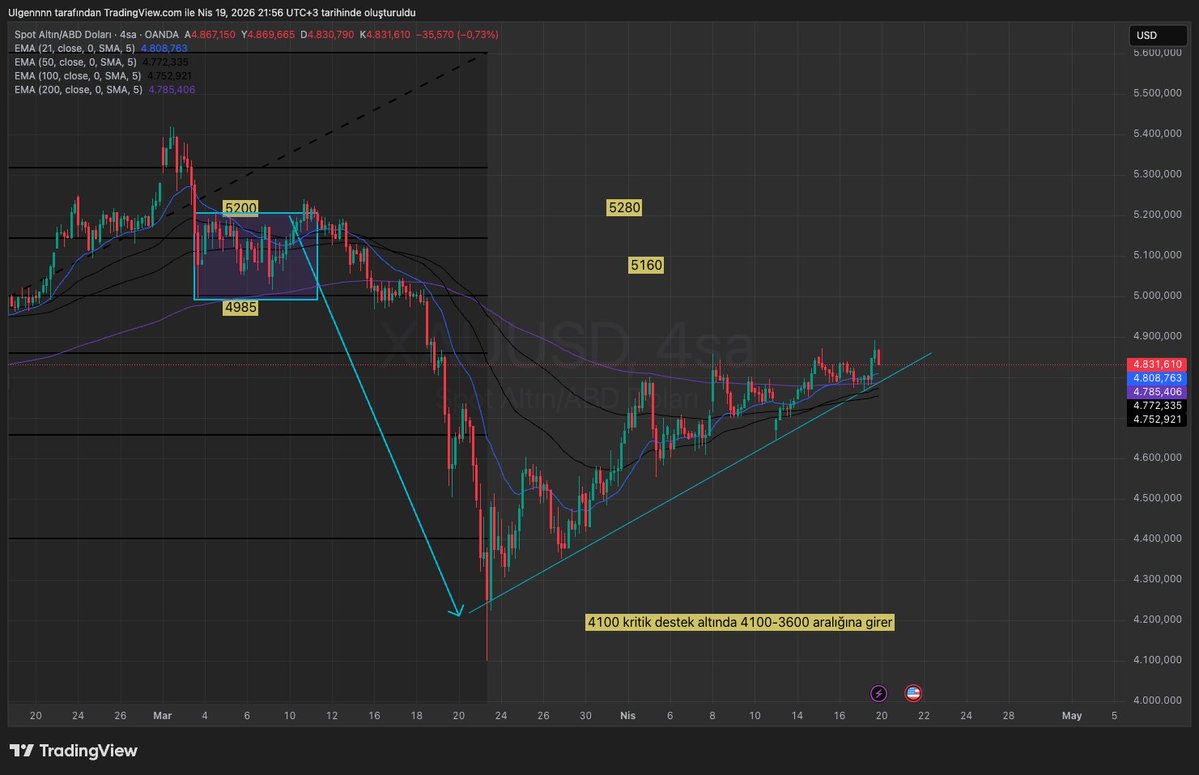1199x775 pixels.
Task: Select the EMA (50, close, 0, SMA, 5) legend
Action: (x=76, y=62)
